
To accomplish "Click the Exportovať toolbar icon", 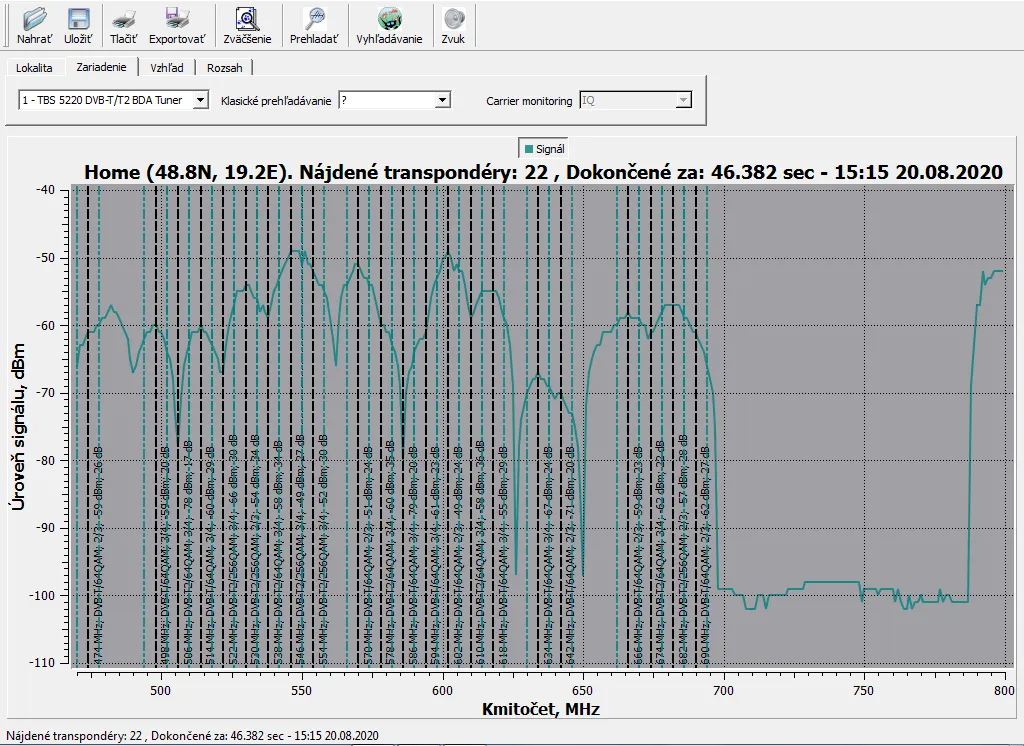I will click(x=177, y=20).
